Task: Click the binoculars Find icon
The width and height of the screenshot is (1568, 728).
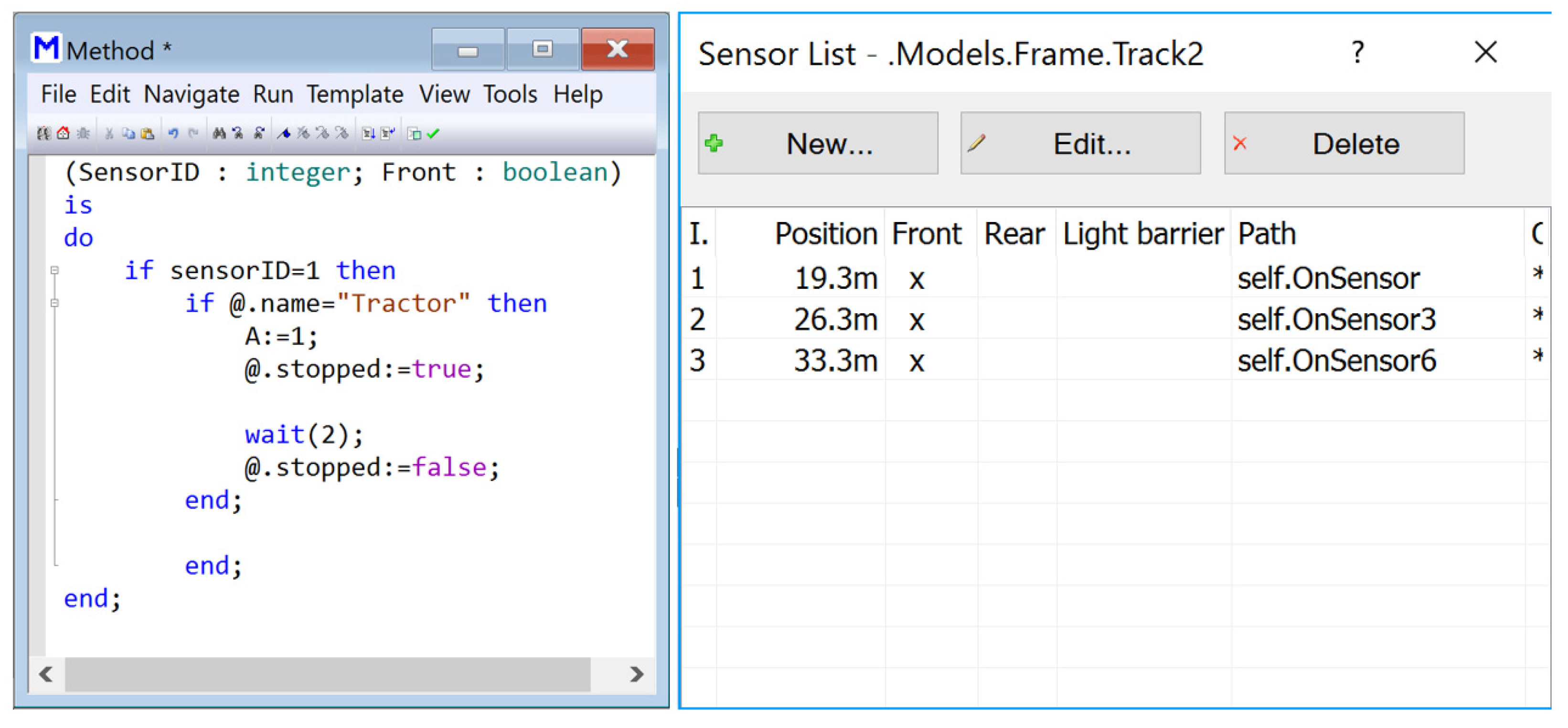Action: (x=219, y=134)
